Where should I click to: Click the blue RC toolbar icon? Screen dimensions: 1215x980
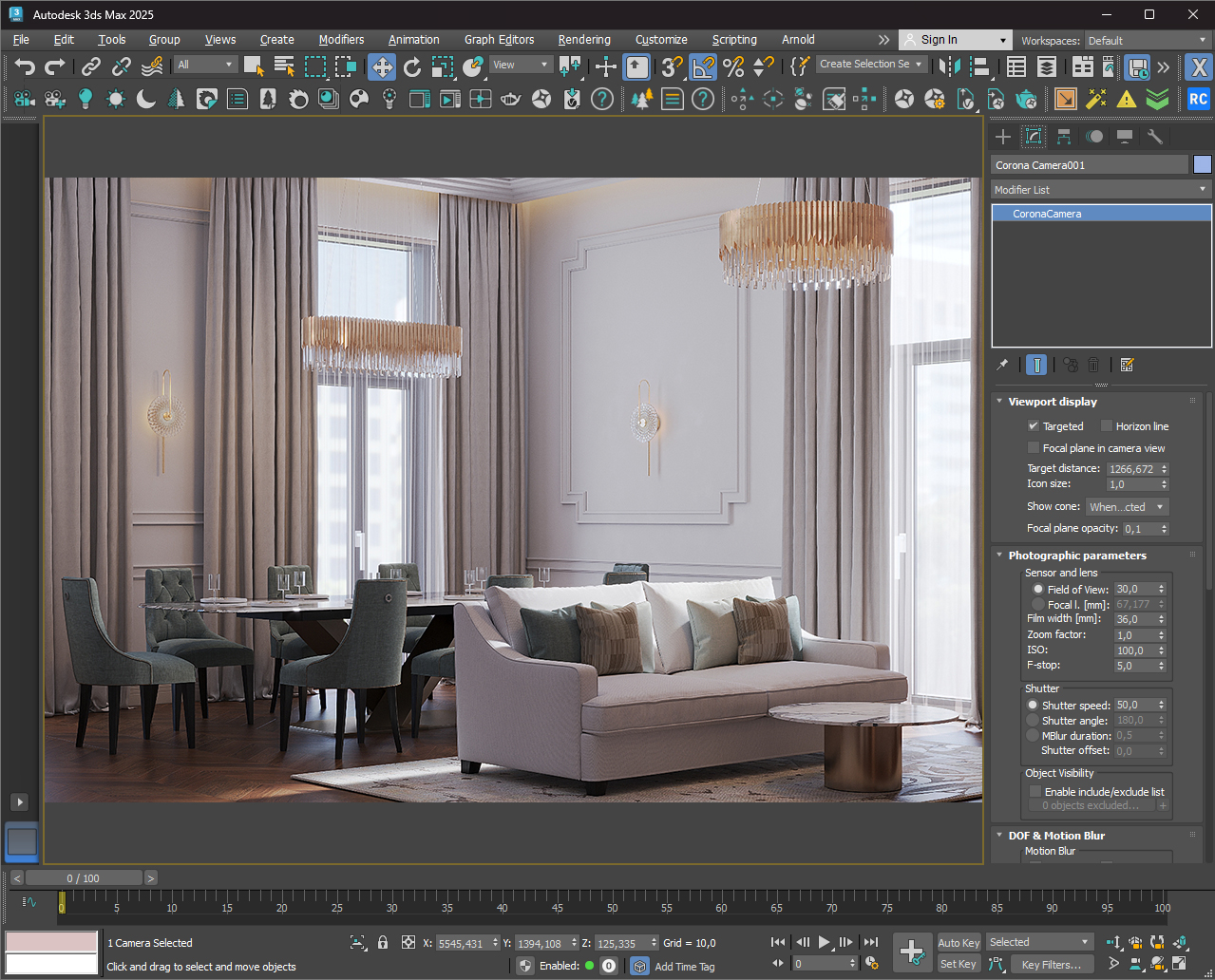(x=1198, y=99)
